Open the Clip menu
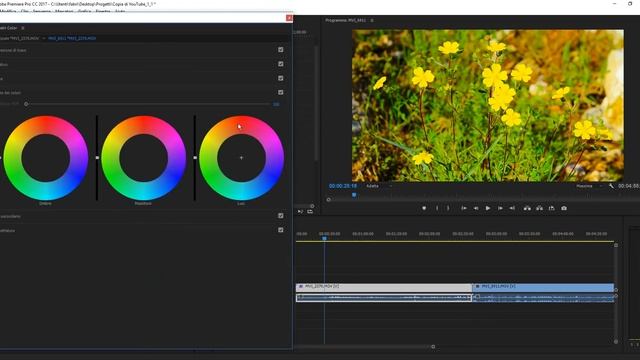Screen dimensions: 640x360 [x=24, y=11]
